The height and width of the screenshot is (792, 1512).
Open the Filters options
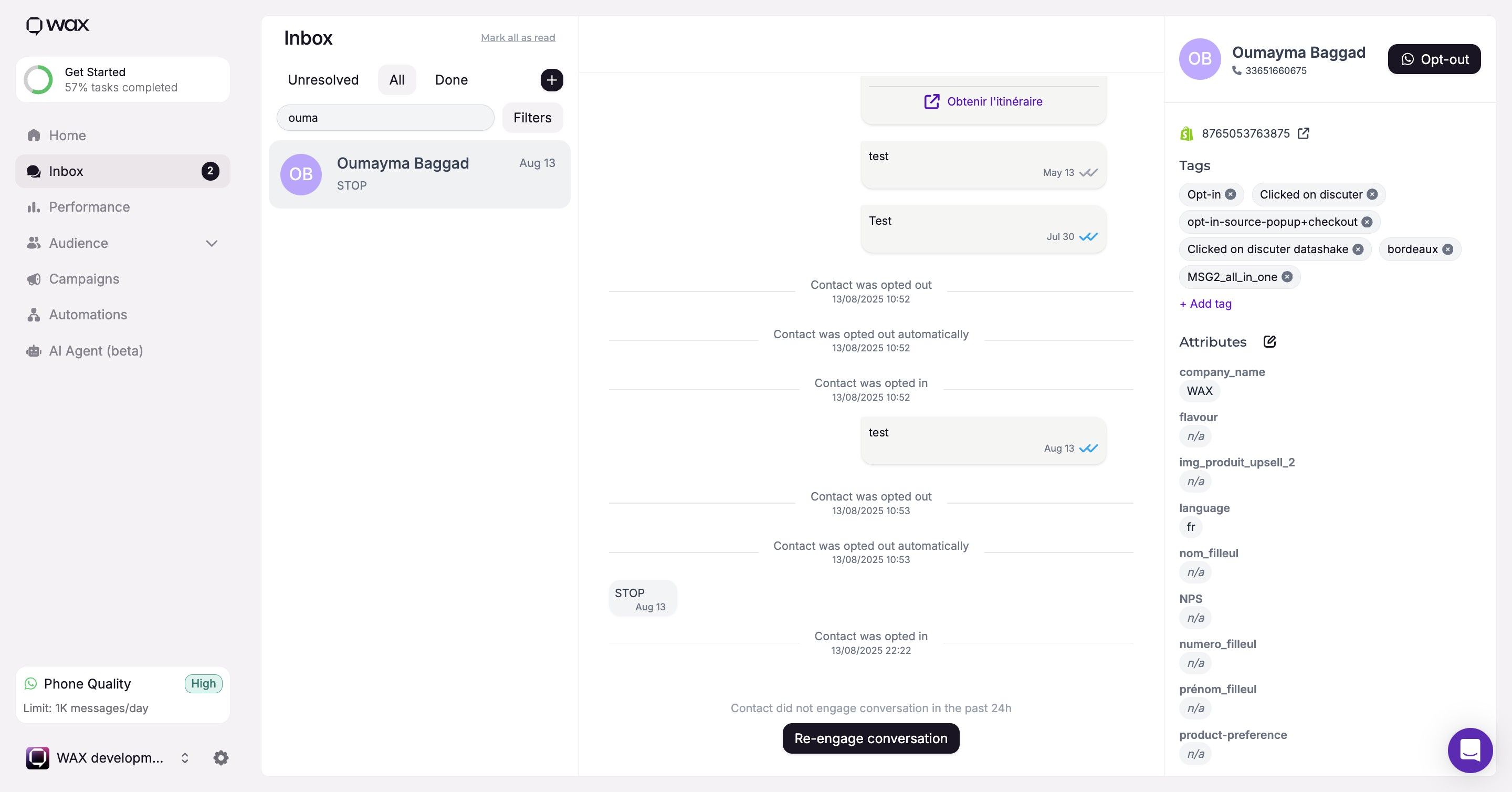click(532, 118)
